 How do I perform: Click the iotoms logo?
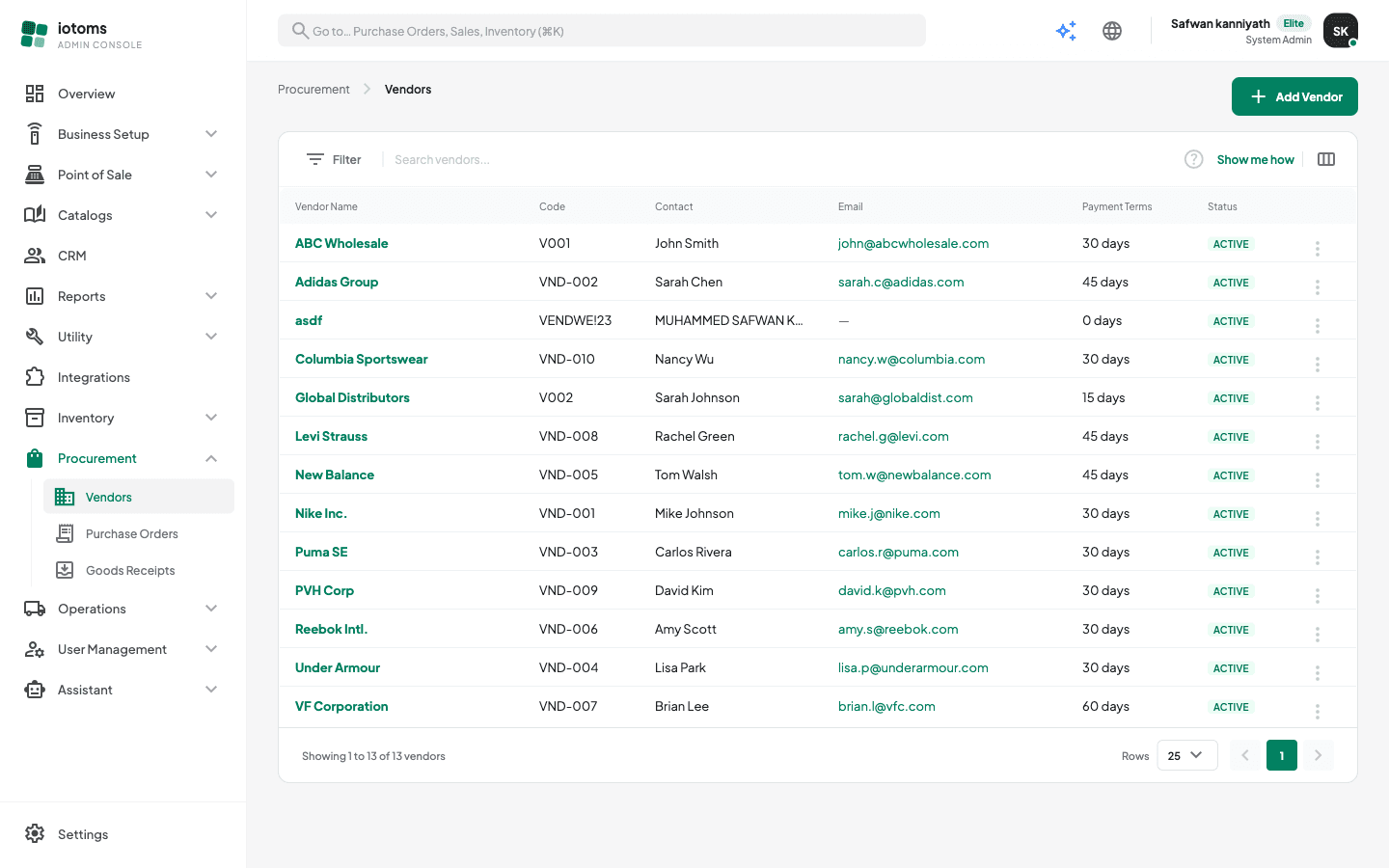point(35,35)
